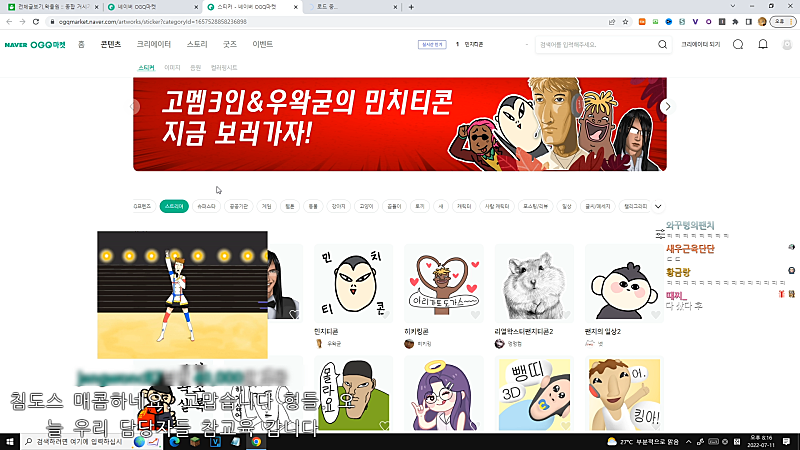Screen dimensions: 800x450
Task: Open Chrome from the taskbar
Action: [256, 442]
